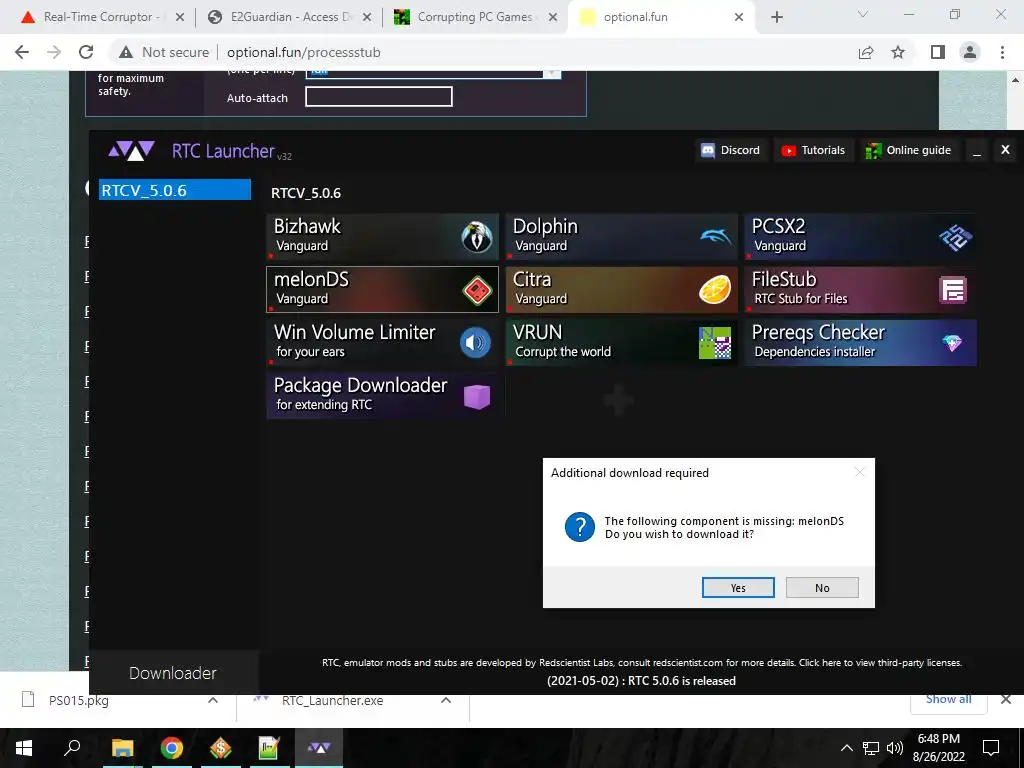Select melonDS red gamepad icon

477,290
